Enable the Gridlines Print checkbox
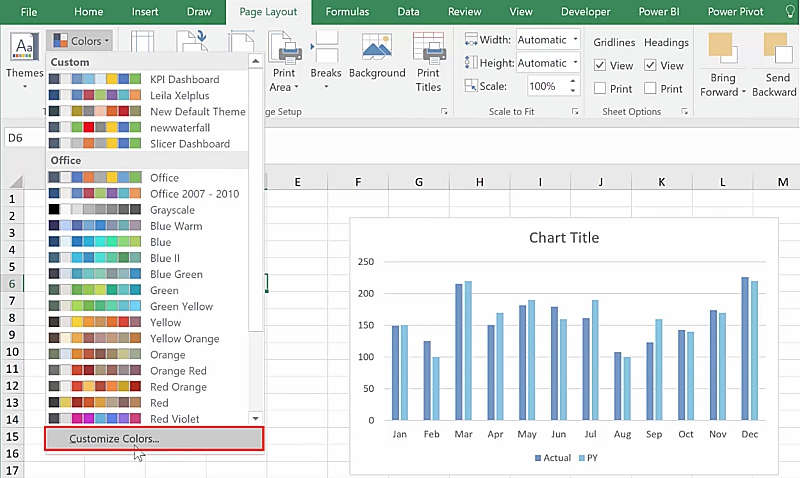 (x=600, y=89)
